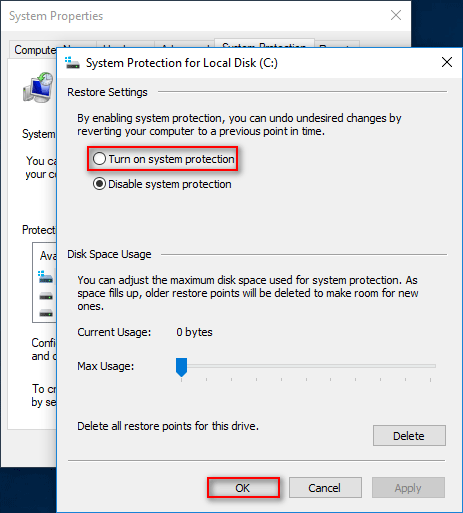Select the Windows system drive icon in list
Viewport: 463px width, 513px height.
click(x=46, y=277)
